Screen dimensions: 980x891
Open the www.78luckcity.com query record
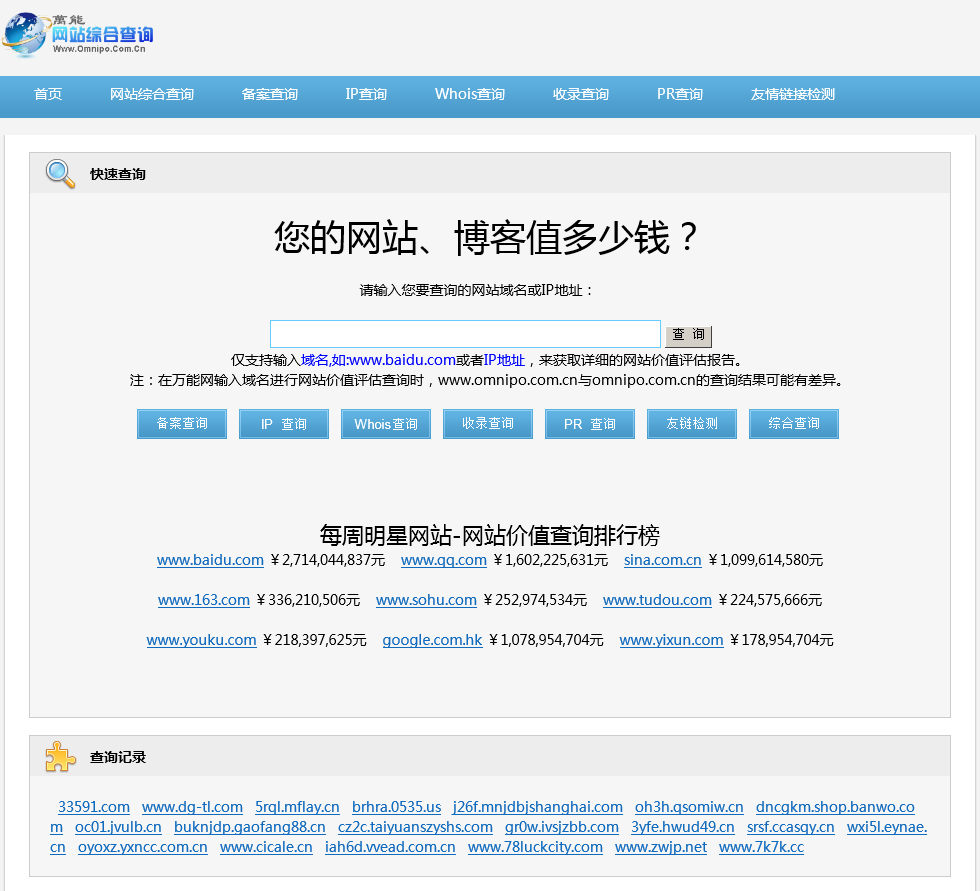pyautogui.click(x=535, y=847)
